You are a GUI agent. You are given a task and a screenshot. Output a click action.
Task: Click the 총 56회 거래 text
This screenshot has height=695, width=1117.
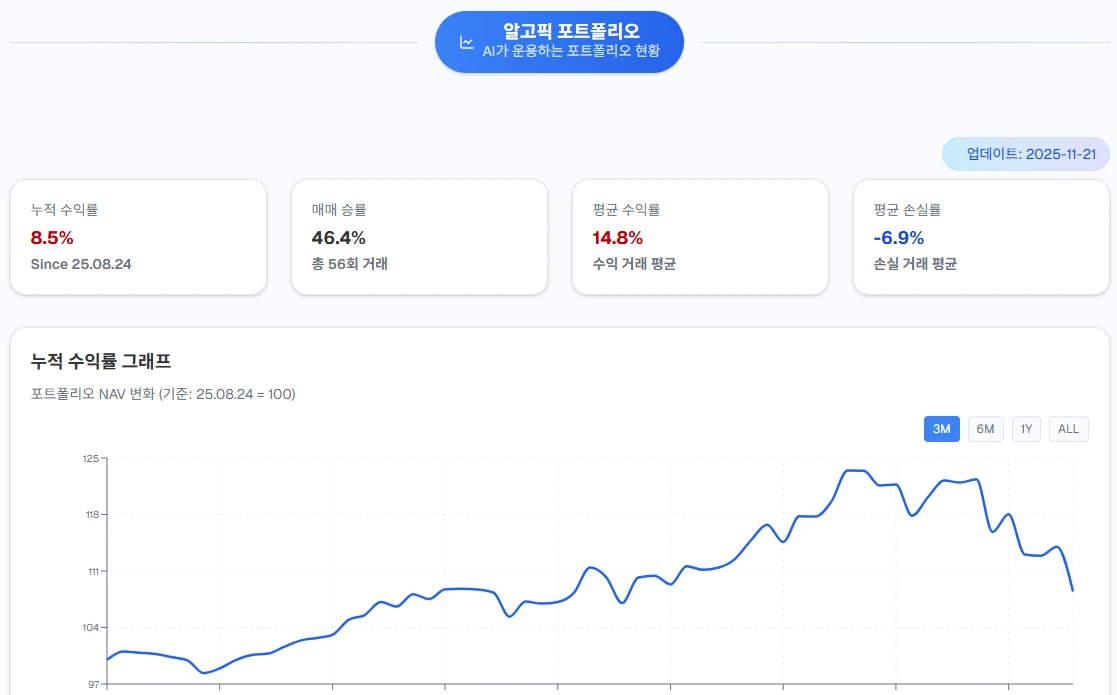coord(349,264)
